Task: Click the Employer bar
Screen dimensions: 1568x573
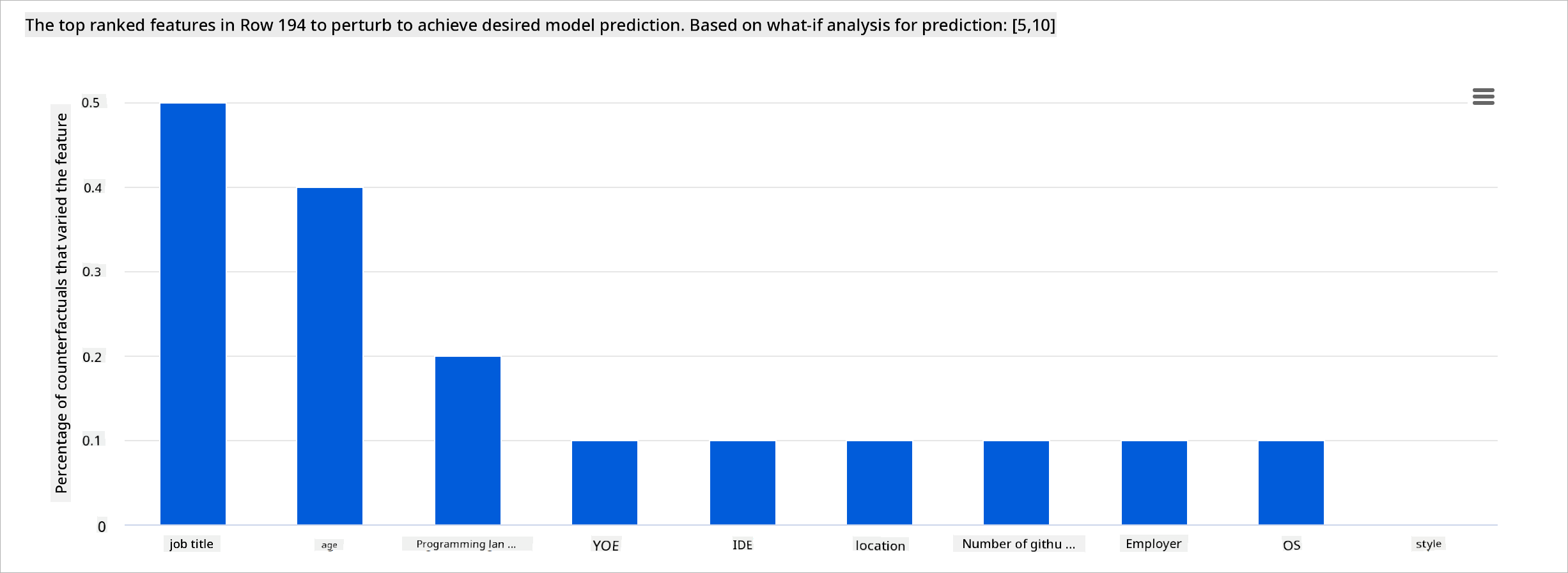Action: [x=1154, y=482]
